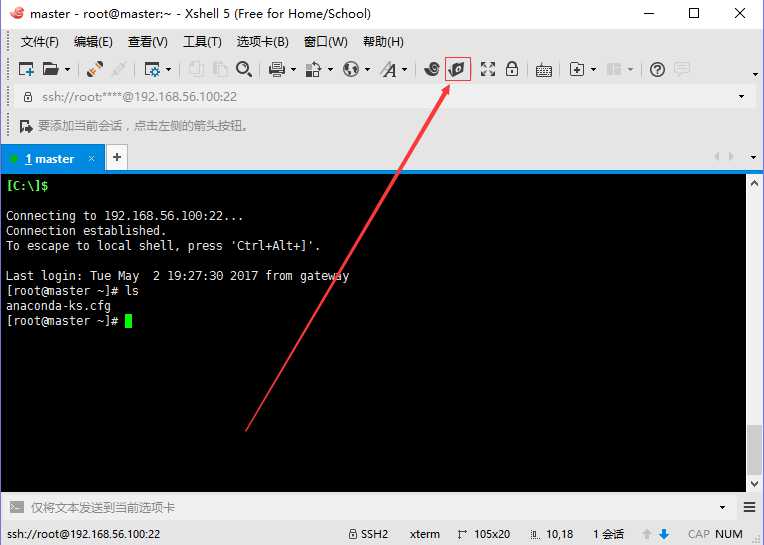Click the 10,18 cursor position entry
Screen dimensions: 764x545
559,534
